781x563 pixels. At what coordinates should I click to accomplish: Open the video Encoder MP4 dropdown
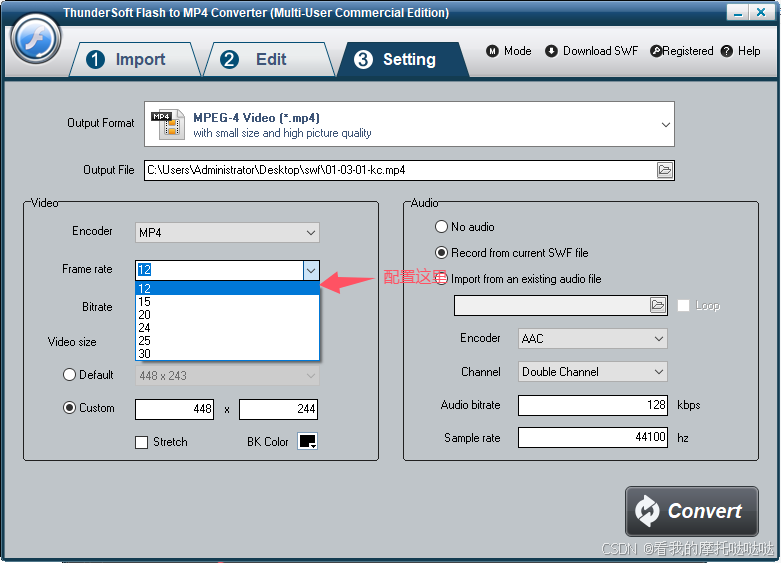click(227, 233)
